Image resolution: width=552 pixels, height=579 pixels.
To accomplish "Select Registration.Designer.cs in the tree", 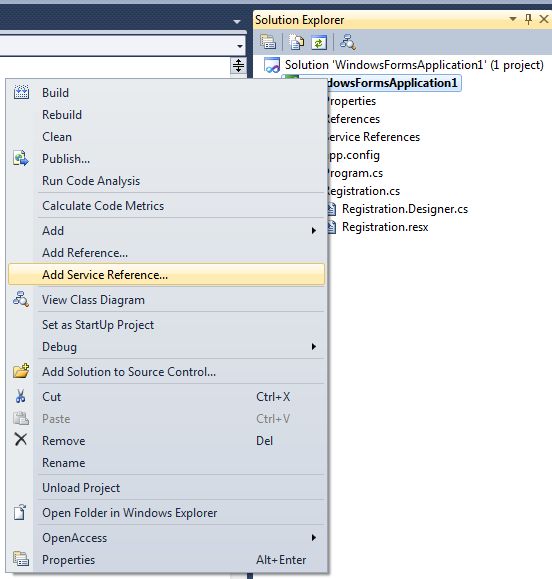I will pyautogui.click(x=405, y=209).
